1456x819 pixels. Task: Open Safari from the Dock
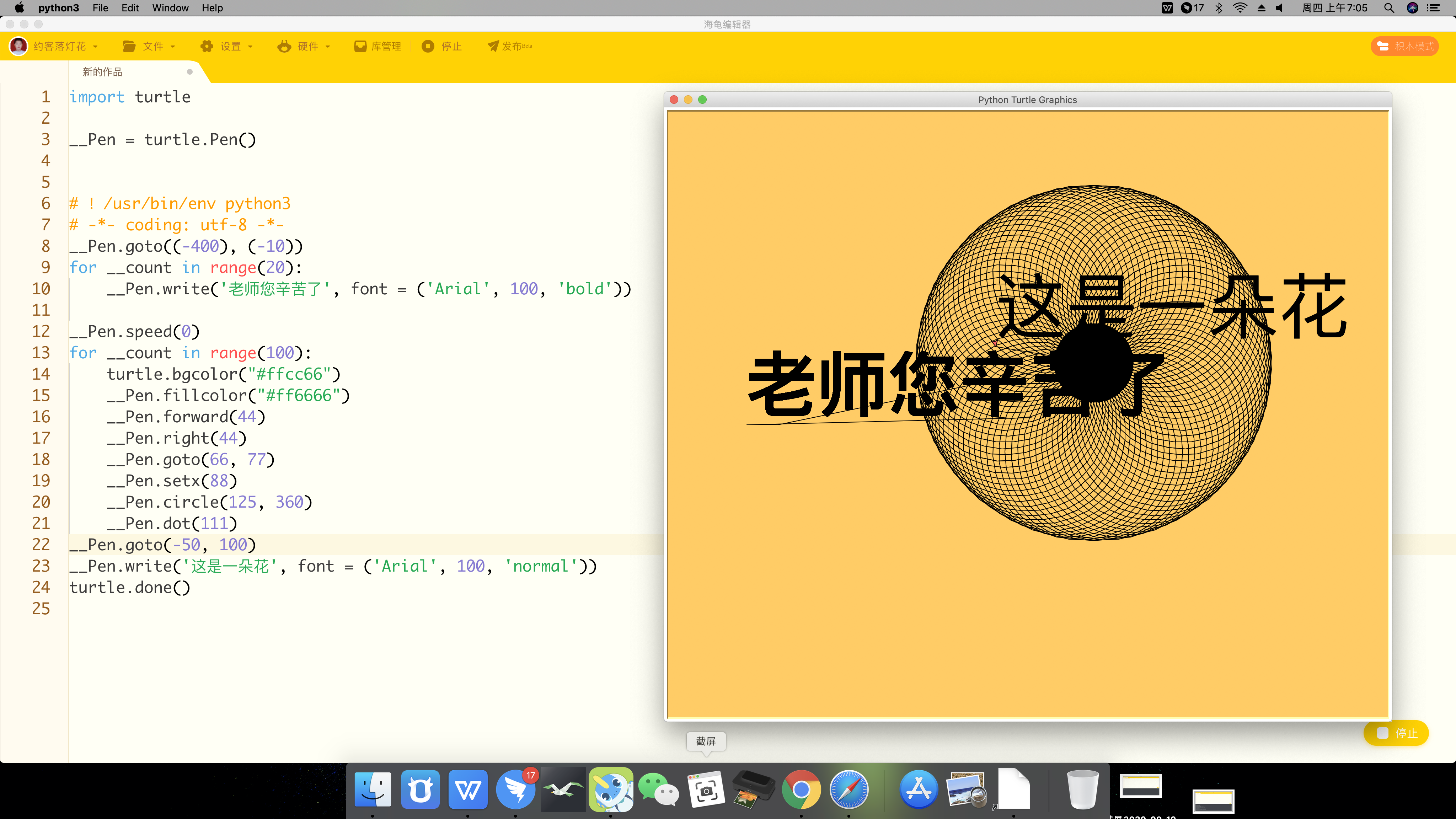pos(849,789)
